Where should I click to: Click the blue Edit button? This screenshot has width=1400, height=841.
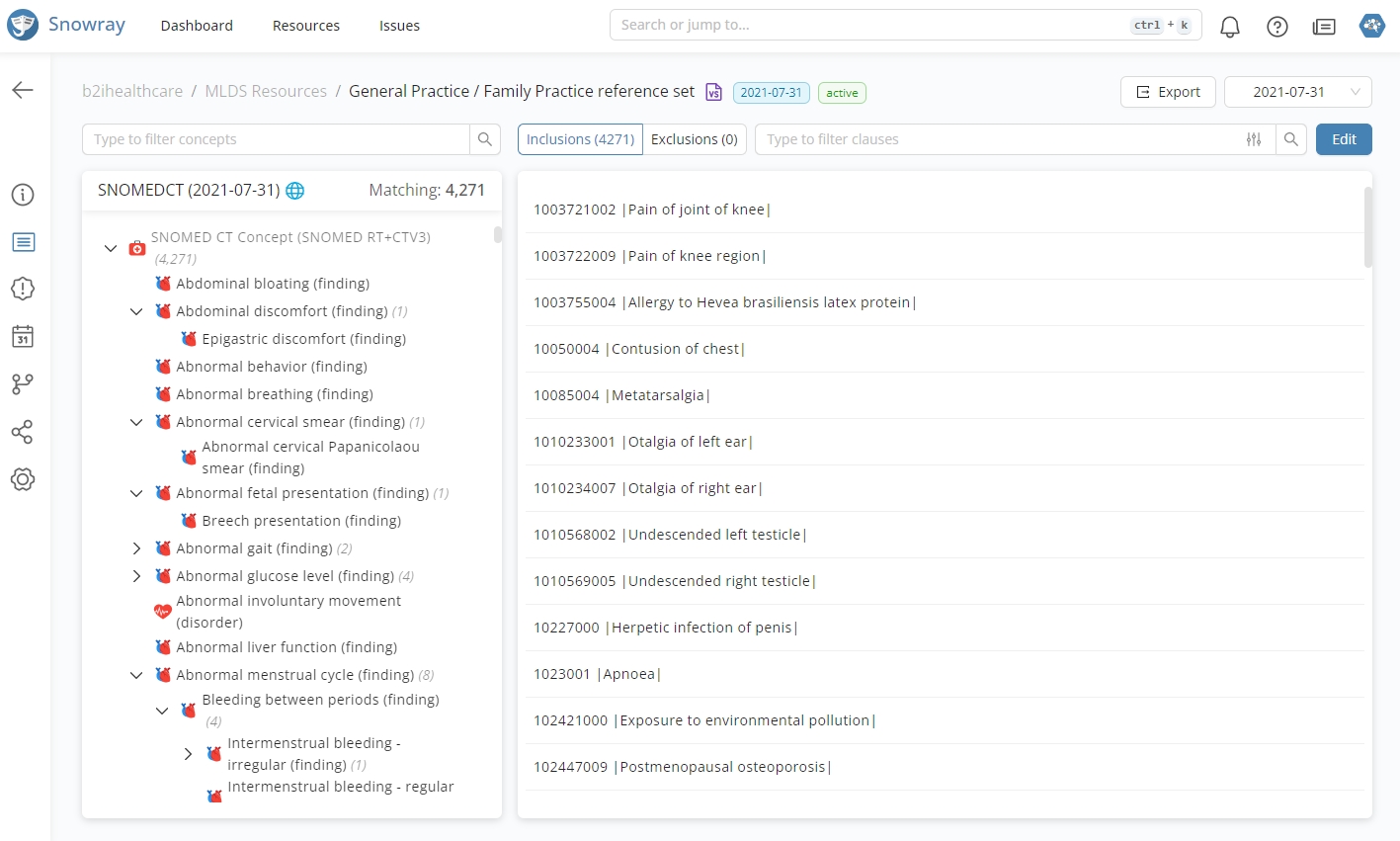(1343, 139)
